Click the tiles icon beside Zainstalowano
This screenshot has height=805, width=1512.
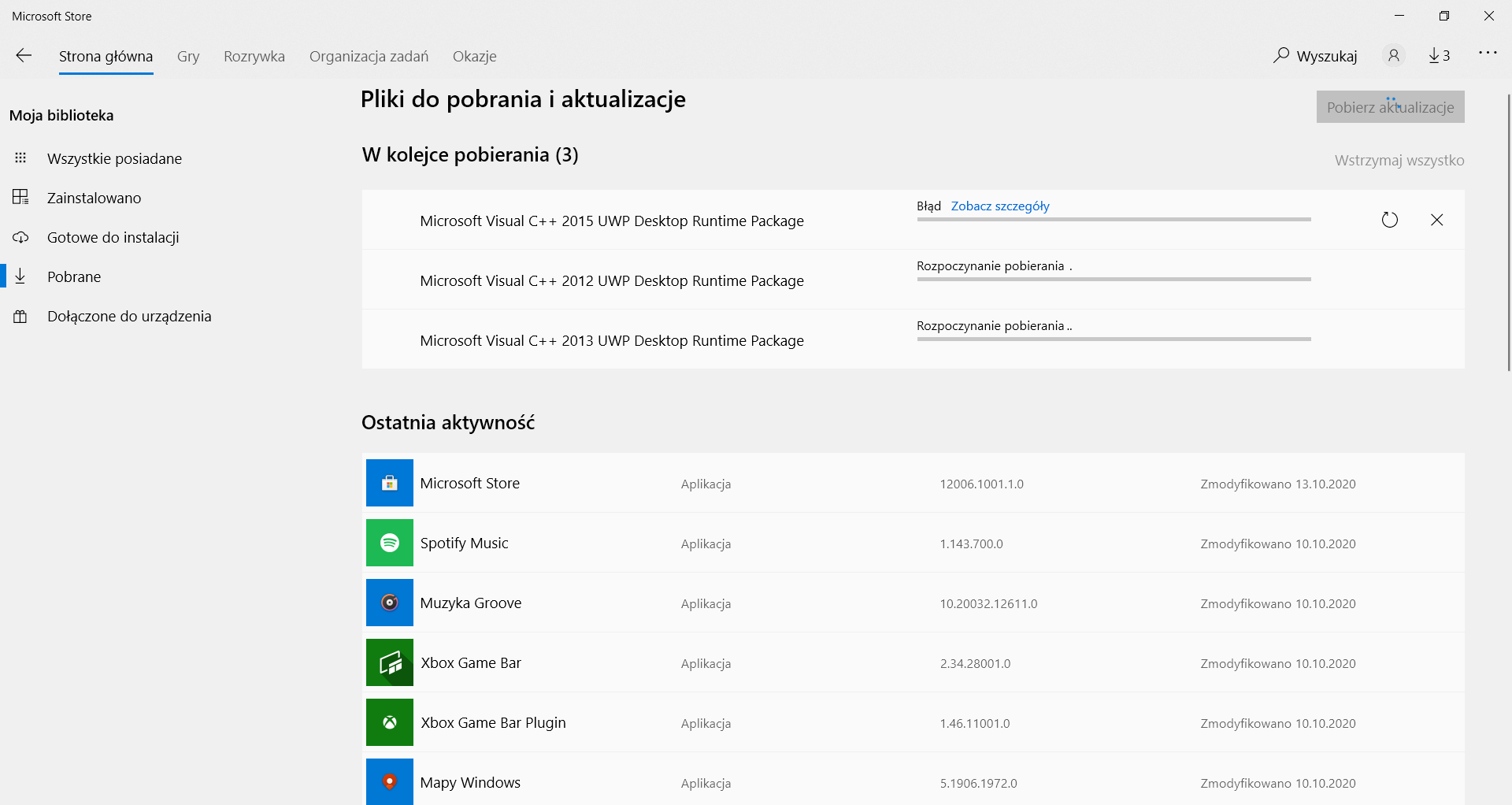tap(20, 198)
